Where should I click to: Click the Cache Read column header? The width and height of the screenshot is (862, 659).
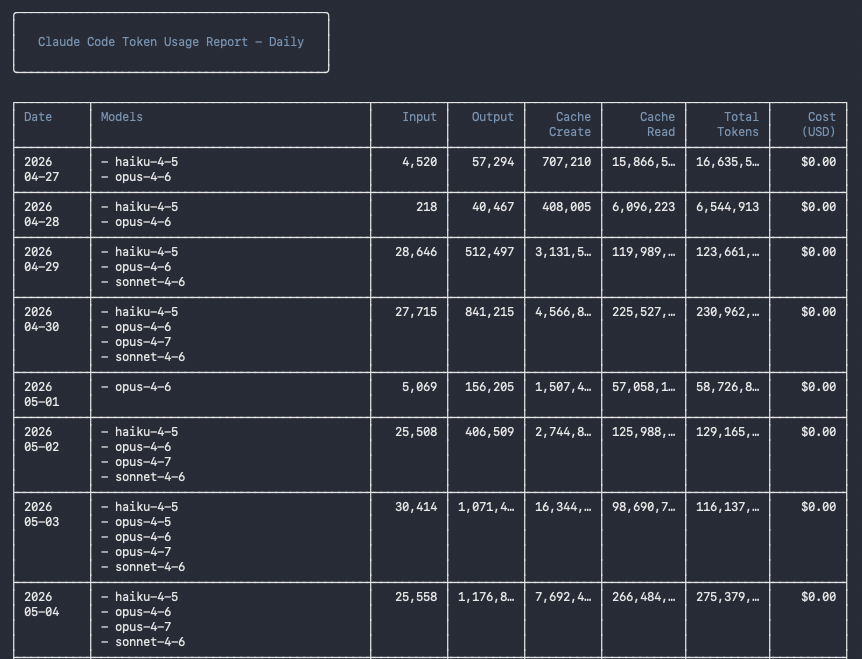(657, 124)
